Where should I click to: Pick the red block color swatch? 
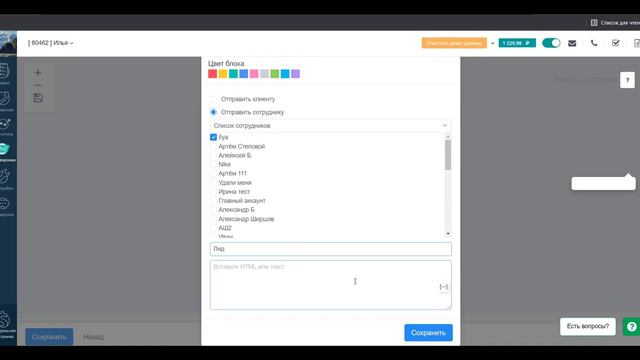point(212,74)
